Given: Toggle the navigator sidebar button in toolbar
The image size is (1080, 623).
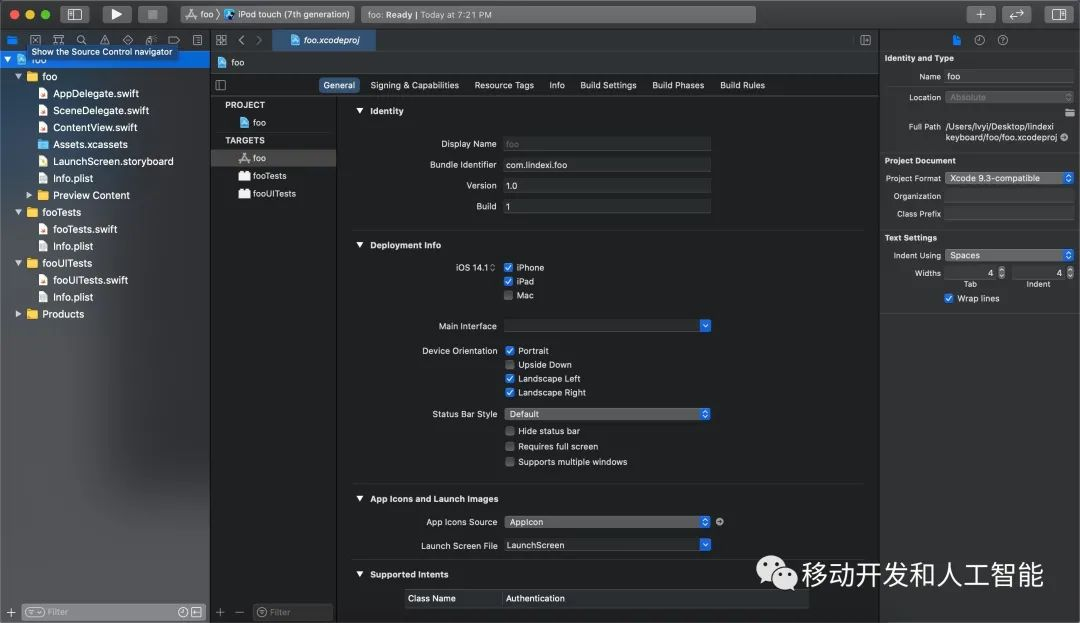Looking at the screenshot, I should [74, 14].
